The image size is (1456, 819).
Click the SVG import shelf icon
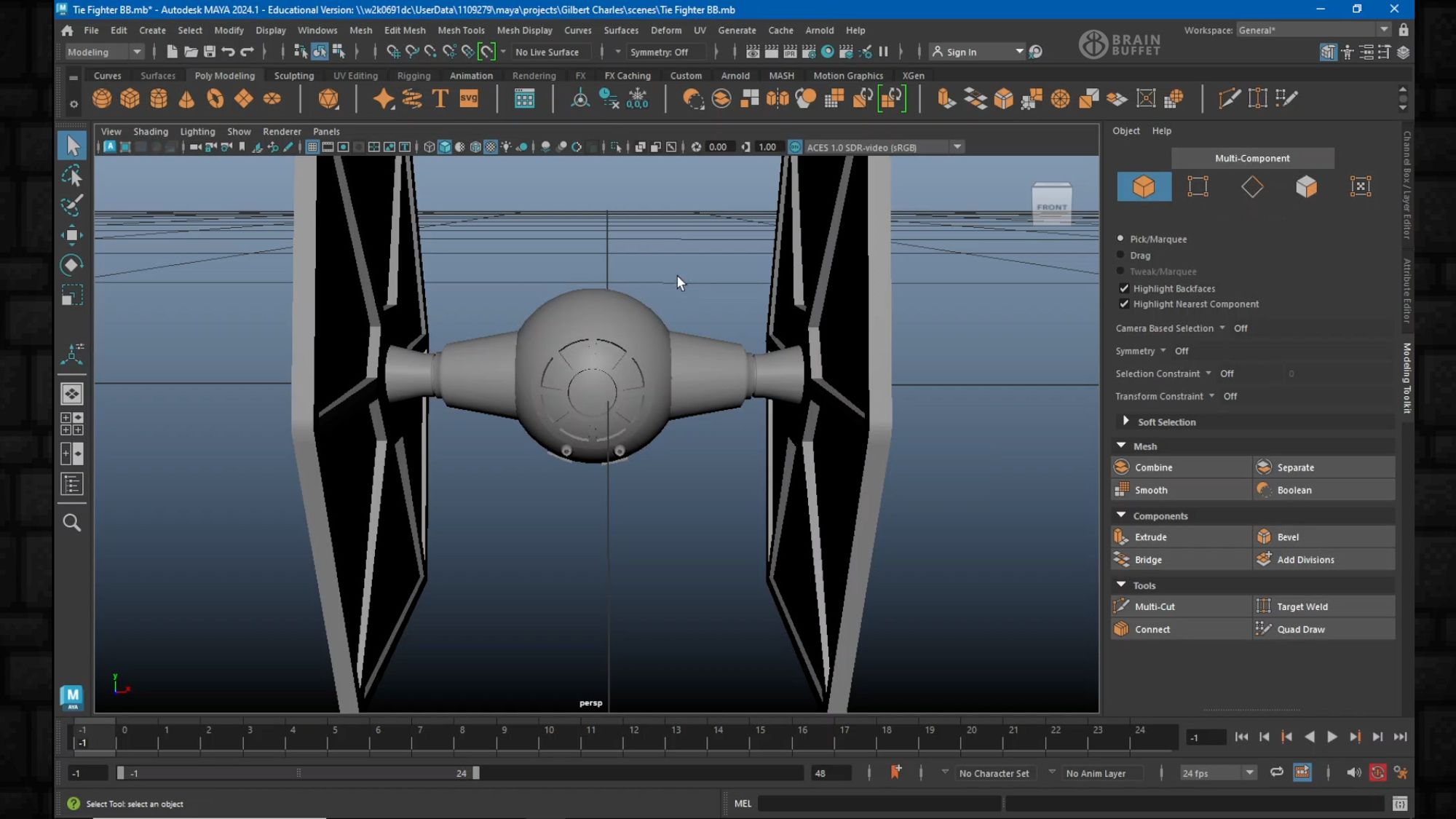click(469, 99)
